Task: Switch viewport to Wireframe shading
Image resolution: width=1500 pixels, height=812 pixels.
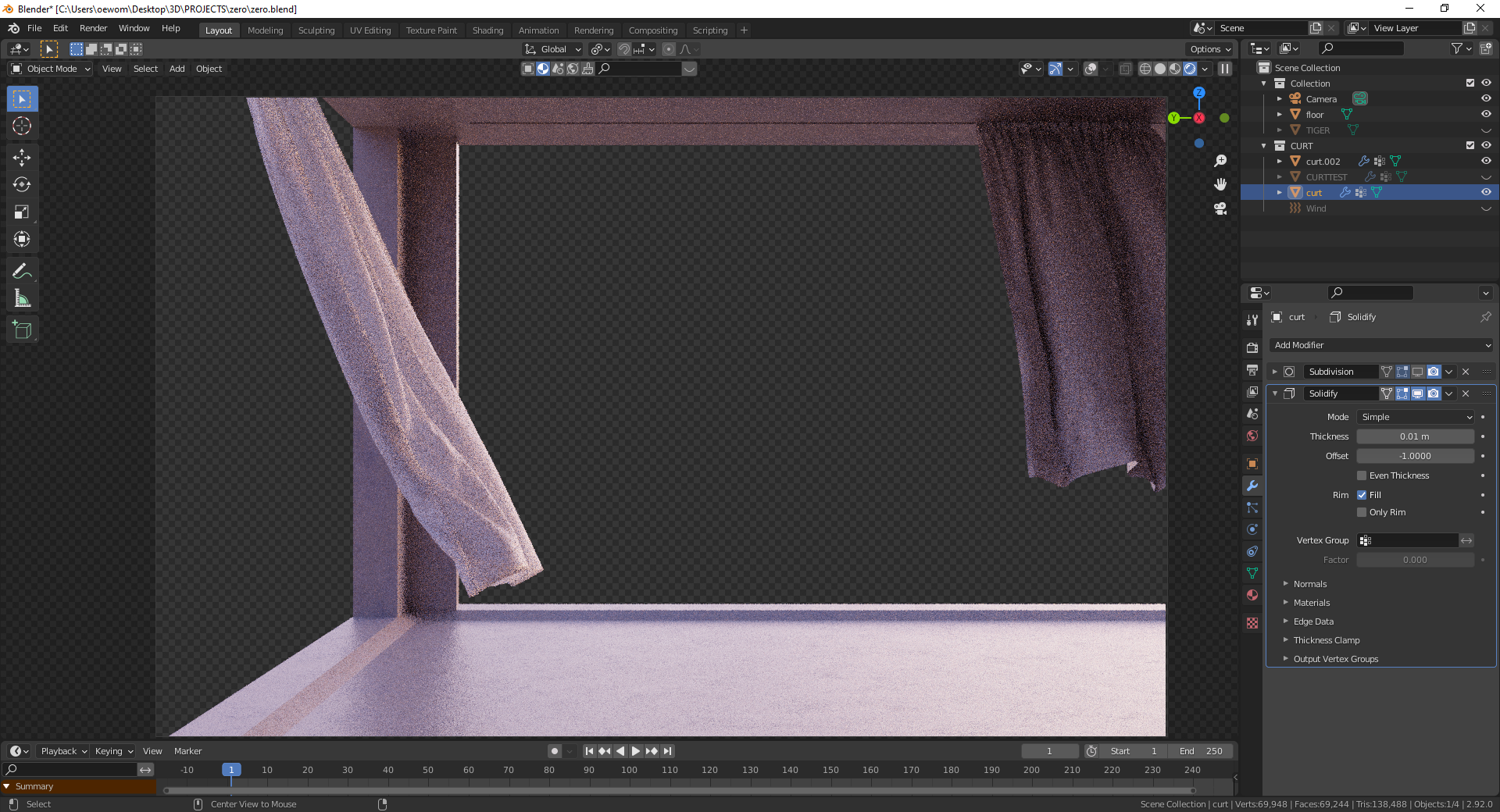Action: pos(1145,69)
